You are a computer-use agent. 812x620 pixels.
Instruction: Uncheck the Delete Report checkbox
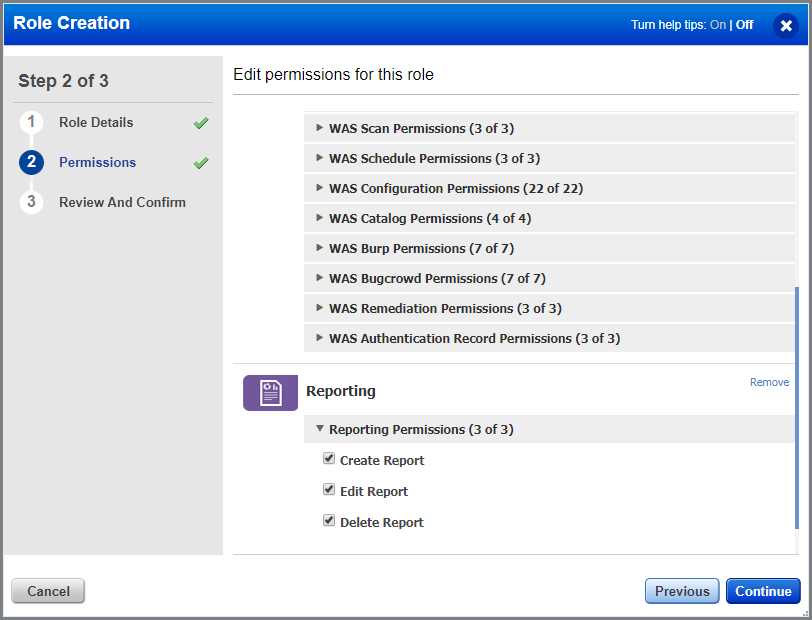(329, 520)
